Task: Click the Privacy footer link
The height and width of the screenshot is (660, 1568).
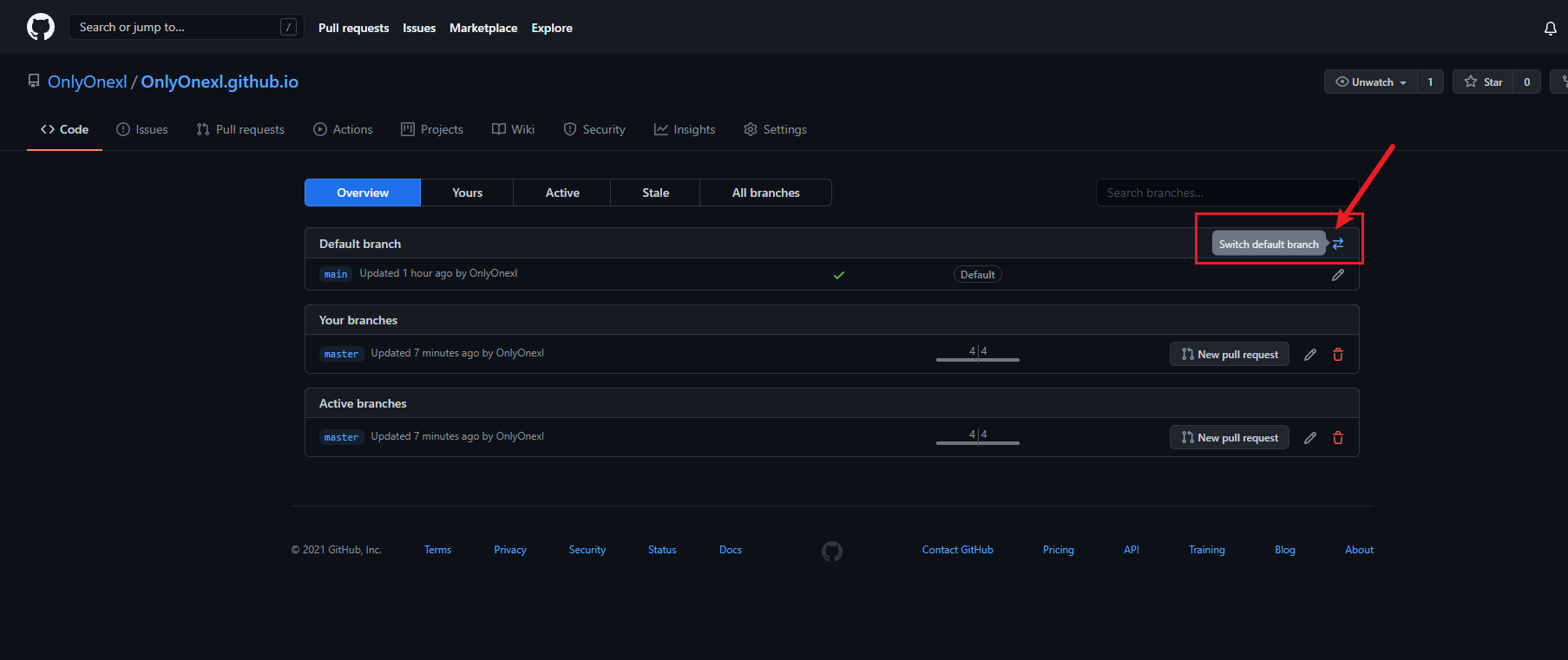Action: click(x=510, y=550)
